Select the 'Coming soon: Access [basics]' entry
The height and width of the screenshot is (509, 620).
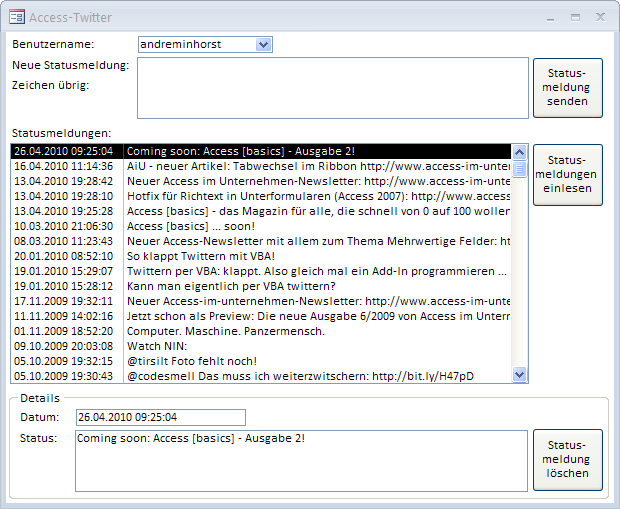tap(260, 151)
